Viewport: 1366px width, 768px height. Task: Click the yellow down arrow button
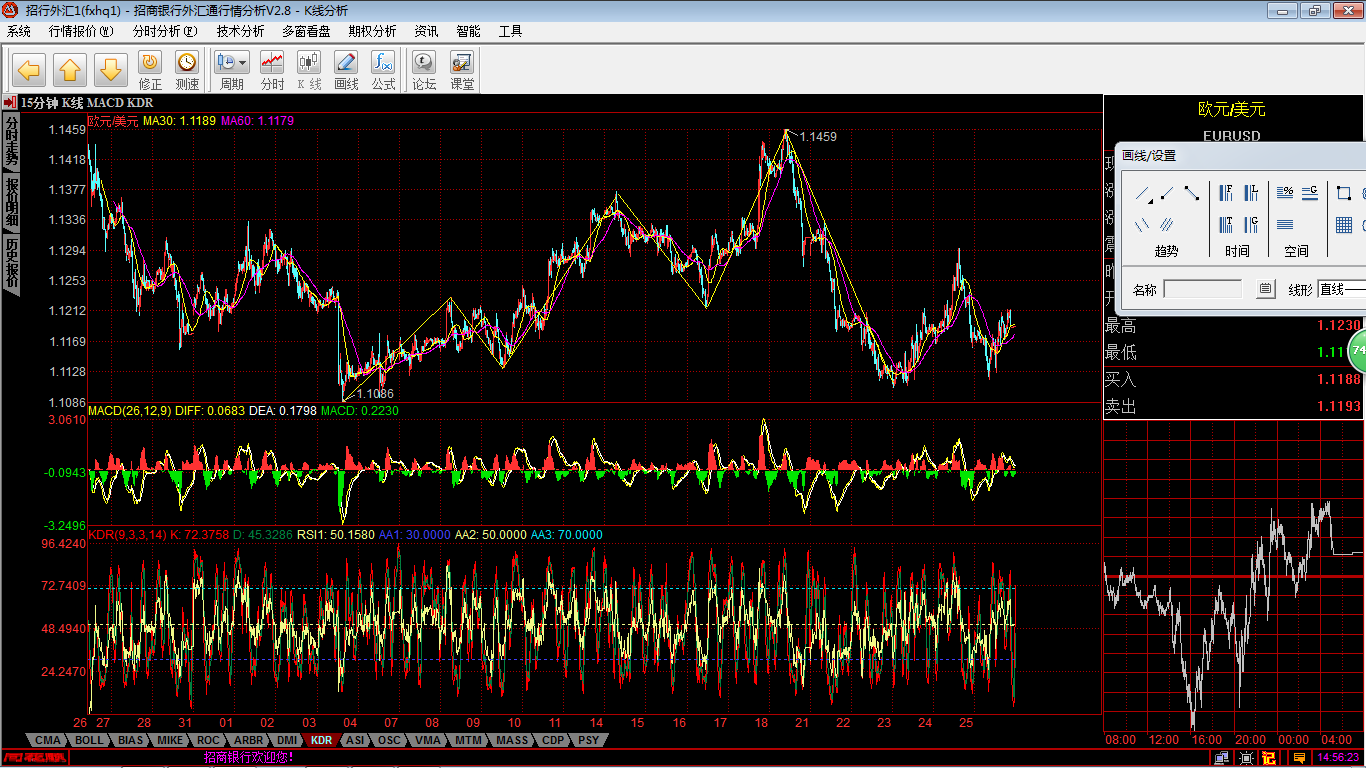coord(111,70)
